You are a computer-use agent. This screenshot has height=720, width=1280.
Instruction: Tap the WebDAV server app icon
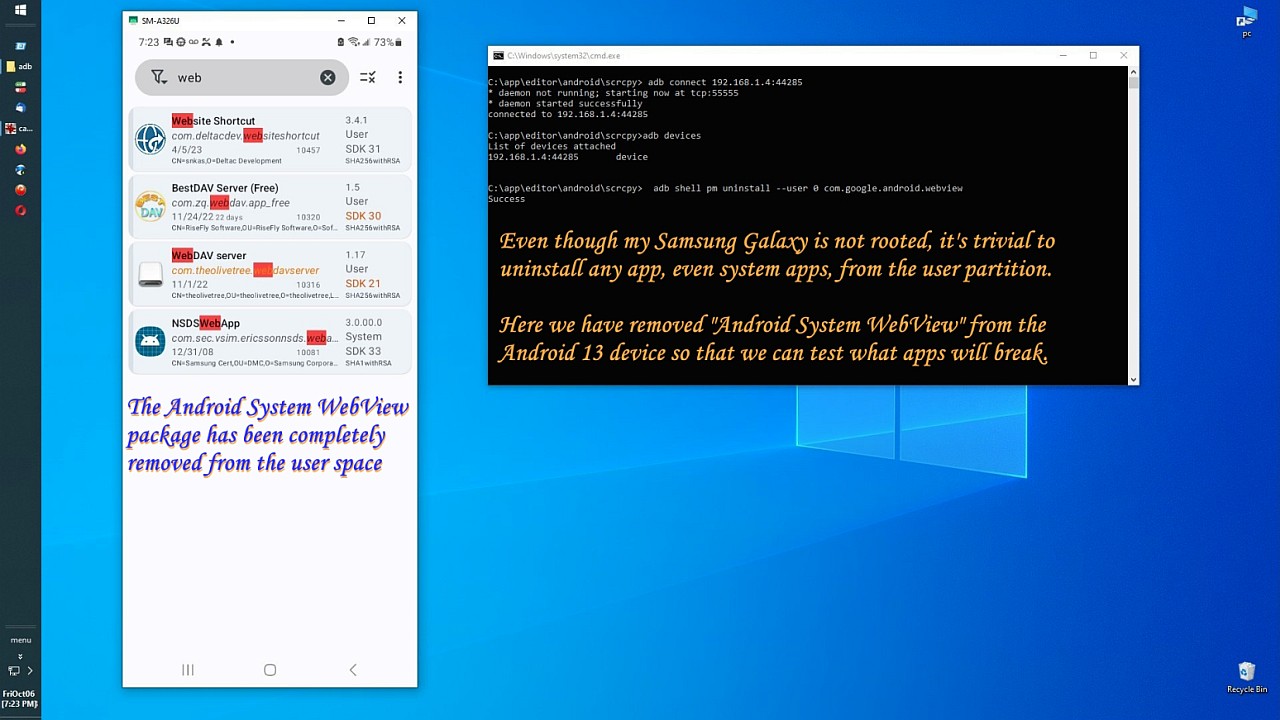coord(150,274)
